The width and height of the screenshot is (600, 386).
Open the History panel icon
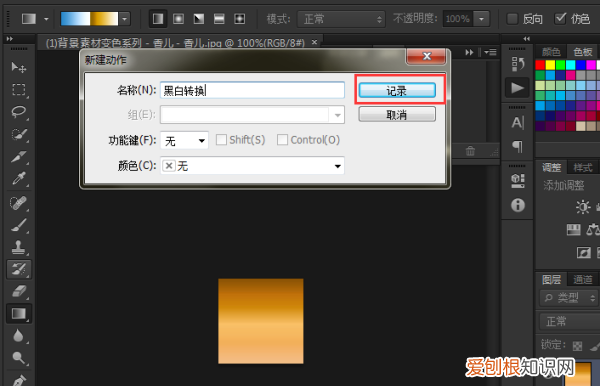pos(517,64)
